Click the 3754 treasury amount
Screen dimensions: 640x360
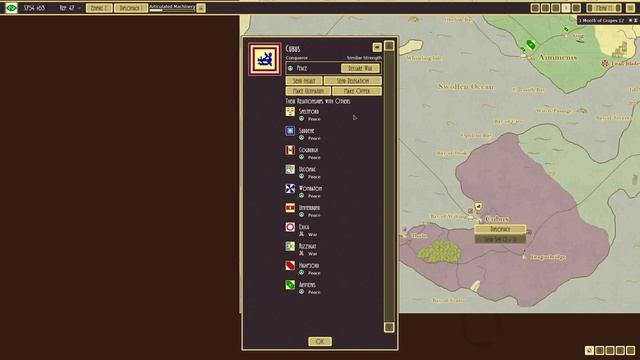[x=34, y=8]
